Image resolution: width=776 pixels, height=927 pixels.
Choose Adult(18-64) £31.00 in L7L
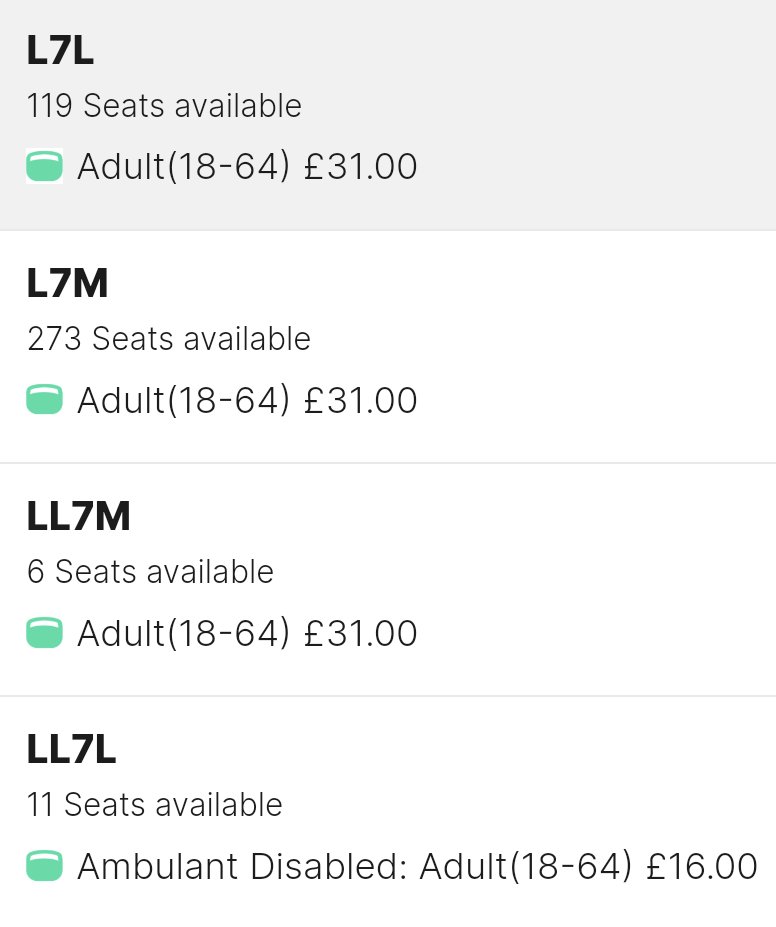pos(247,166)
